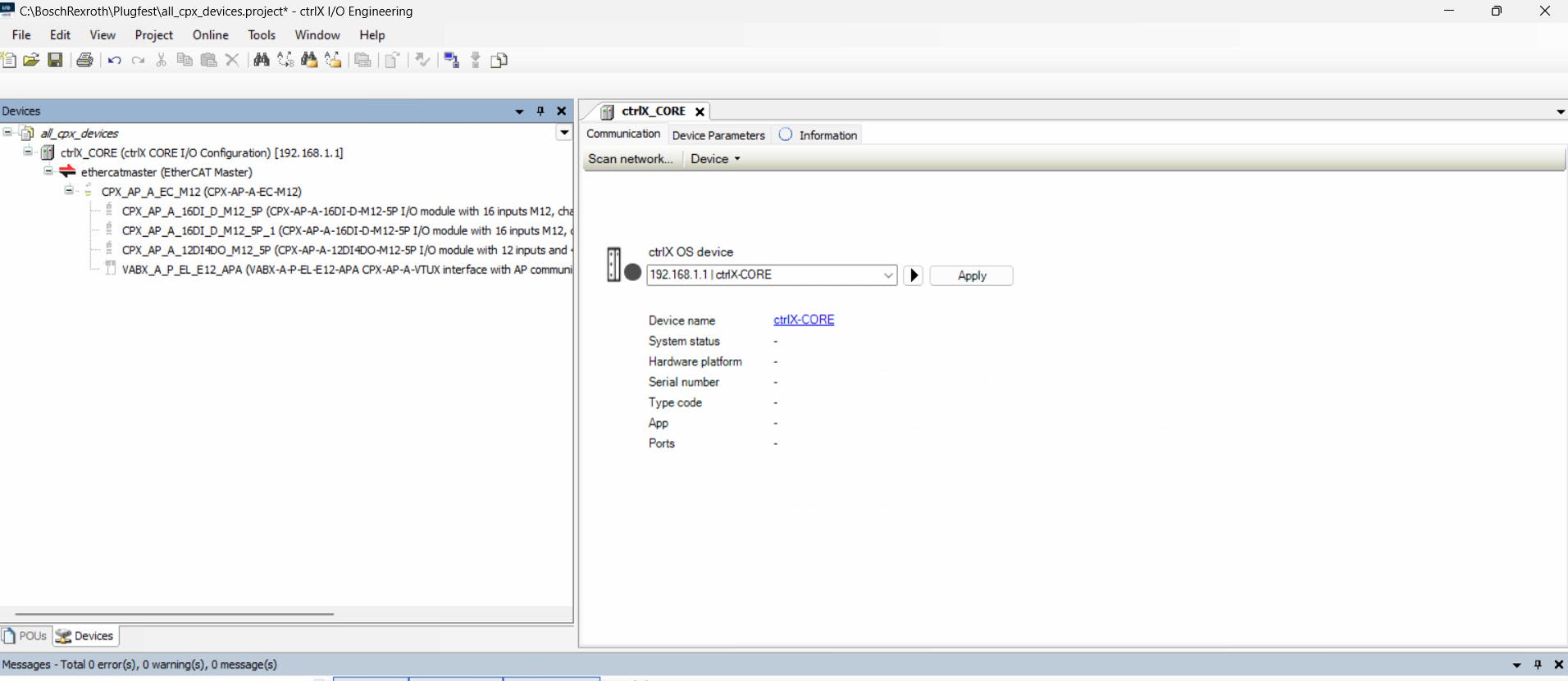This screenshot has height=681, width=1568.
Task: Open the File menu
Action: 21,35
